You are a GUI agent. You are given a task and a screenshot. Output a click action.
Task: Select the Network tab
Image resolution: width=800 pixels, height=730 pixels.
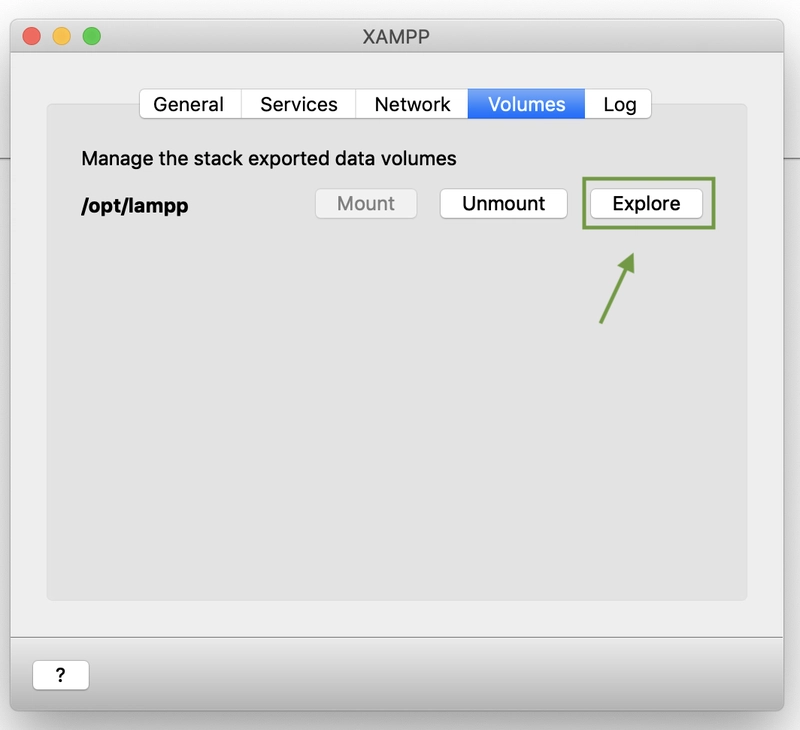(412, 104)
